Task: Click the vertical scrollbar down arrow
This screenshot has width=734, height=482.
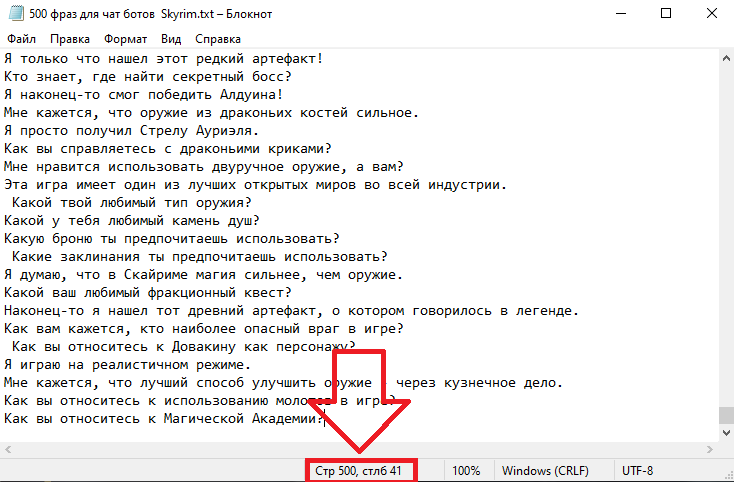Action: pyautogui.click(x=726, y=433)
